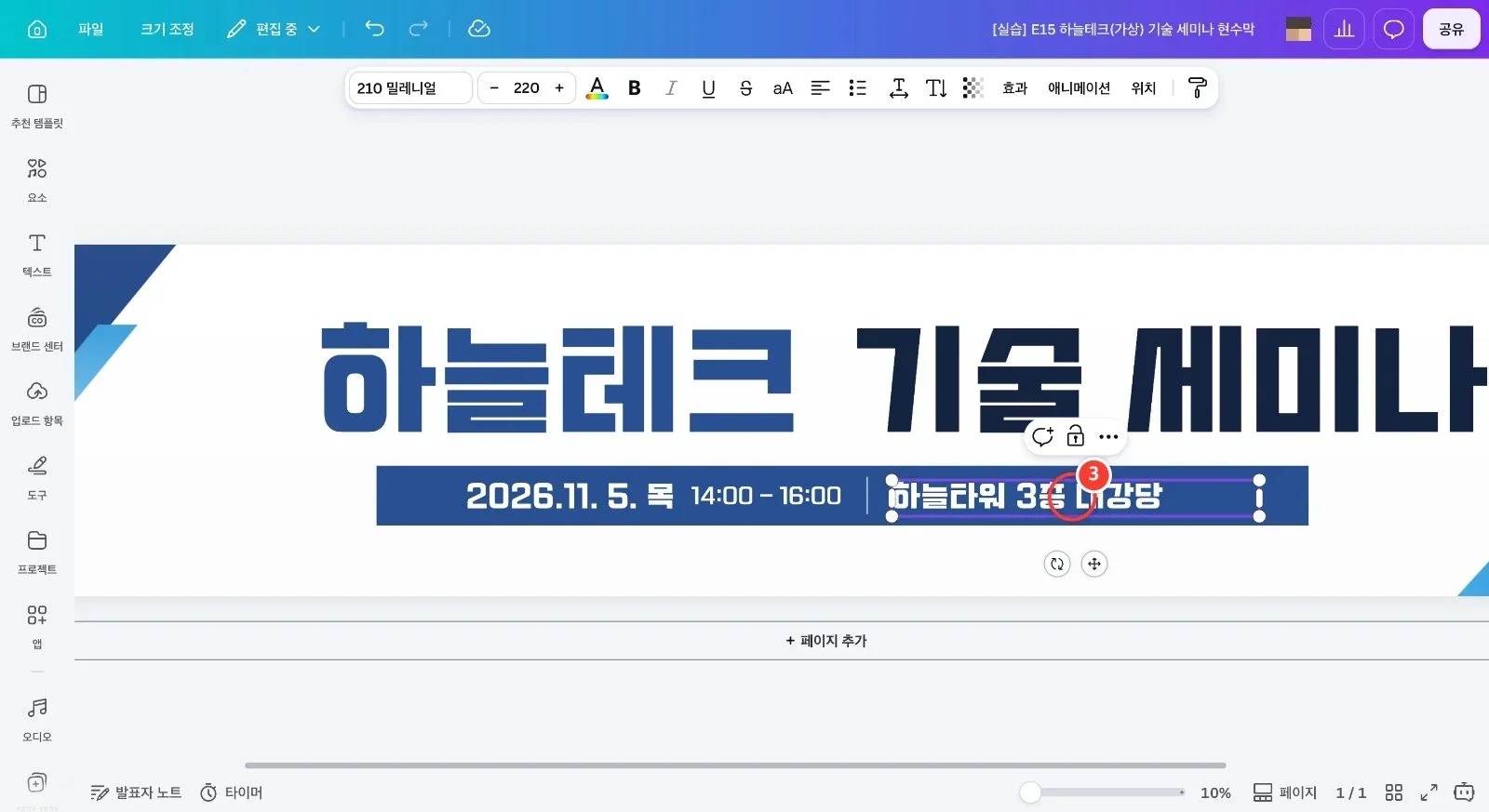1489x812 pixels.
Task: Open transparency settings
Action: (x=973, y=88)
